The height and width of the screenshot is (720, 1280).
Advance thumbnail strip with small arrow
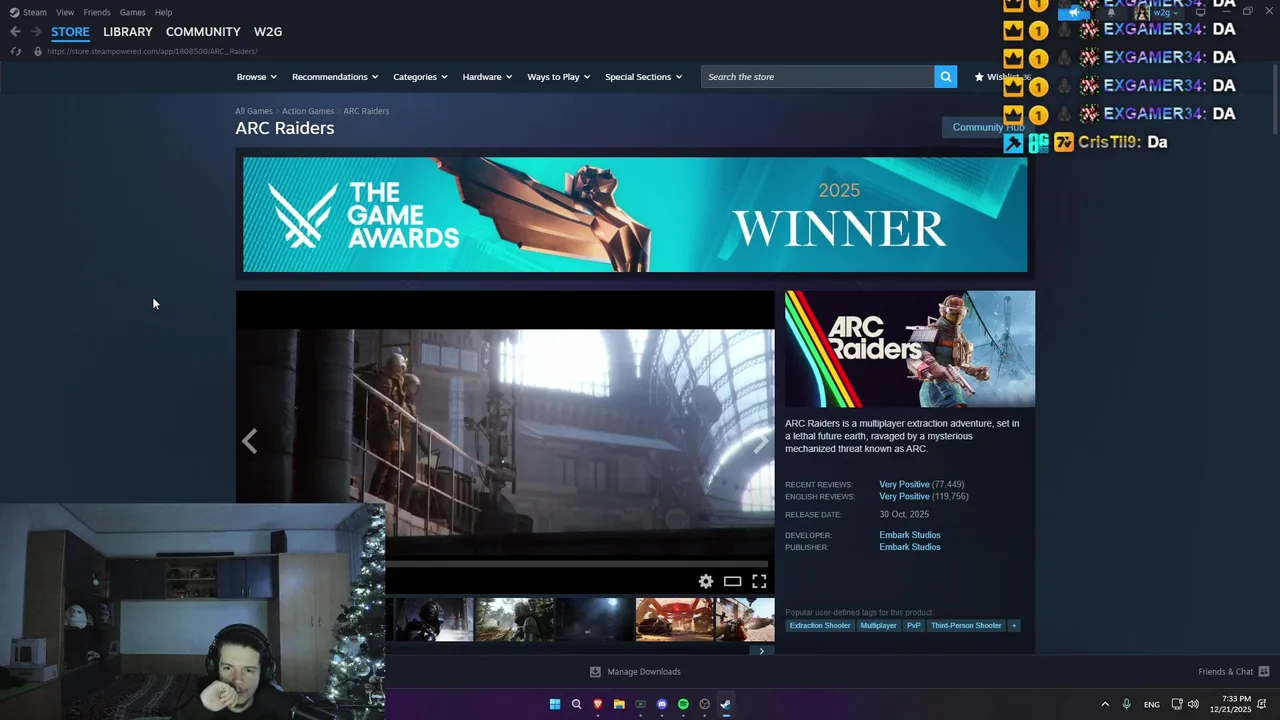(761, 651)
